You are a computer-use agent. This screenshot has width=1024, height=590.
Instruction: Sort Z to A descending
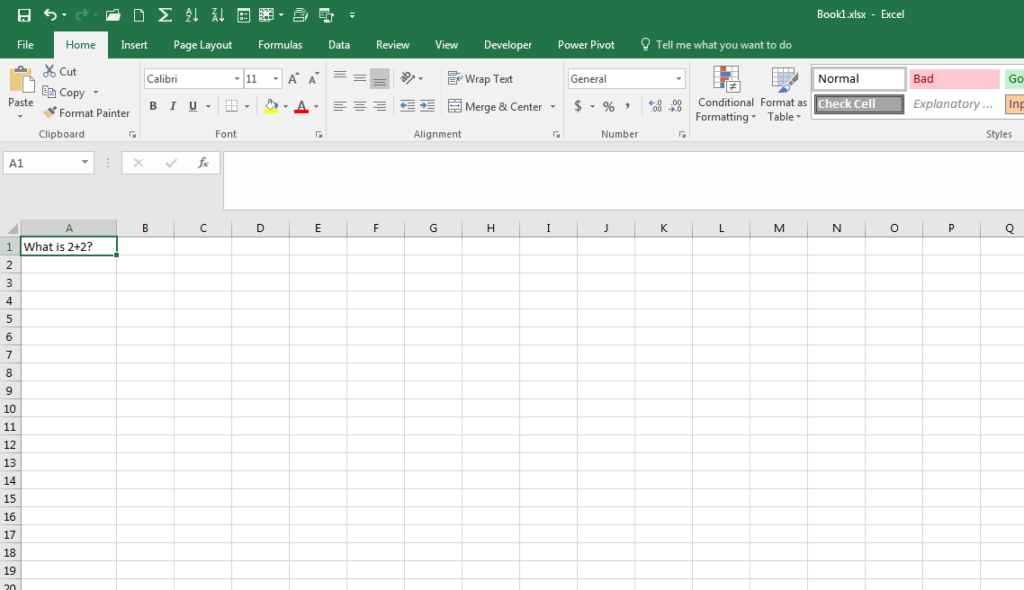click(x=217, y=15)
